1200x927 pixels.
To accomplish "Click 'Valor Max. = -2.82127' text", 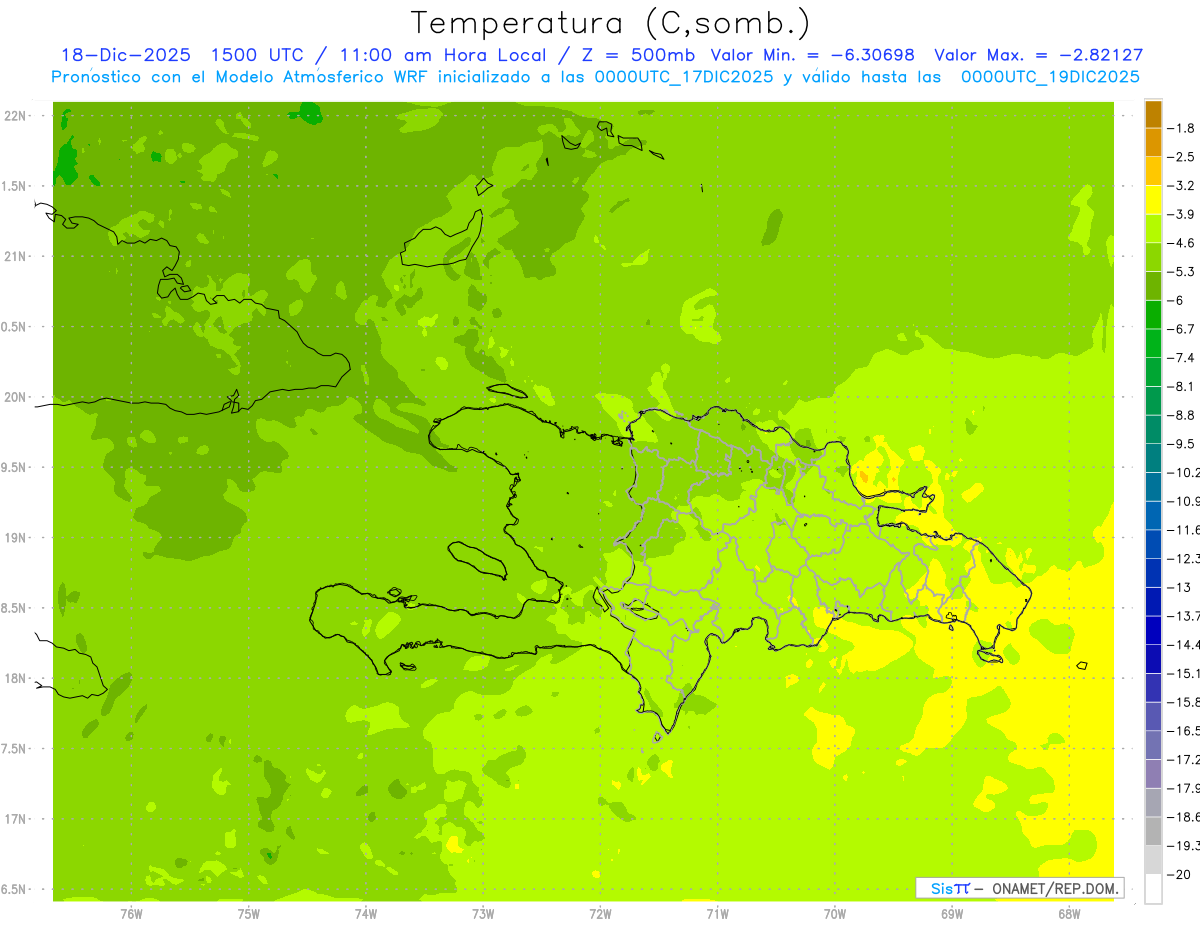I will click(x=1039, y=56).
